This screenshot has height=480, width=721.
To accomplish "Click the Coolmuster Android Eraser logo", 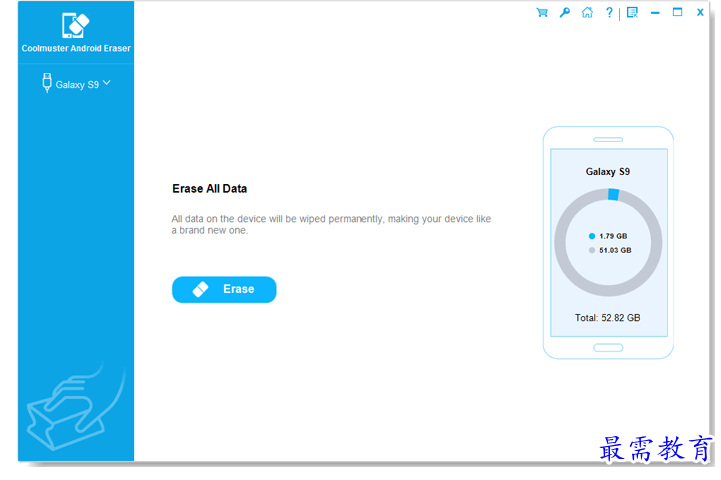I will 75,25.
